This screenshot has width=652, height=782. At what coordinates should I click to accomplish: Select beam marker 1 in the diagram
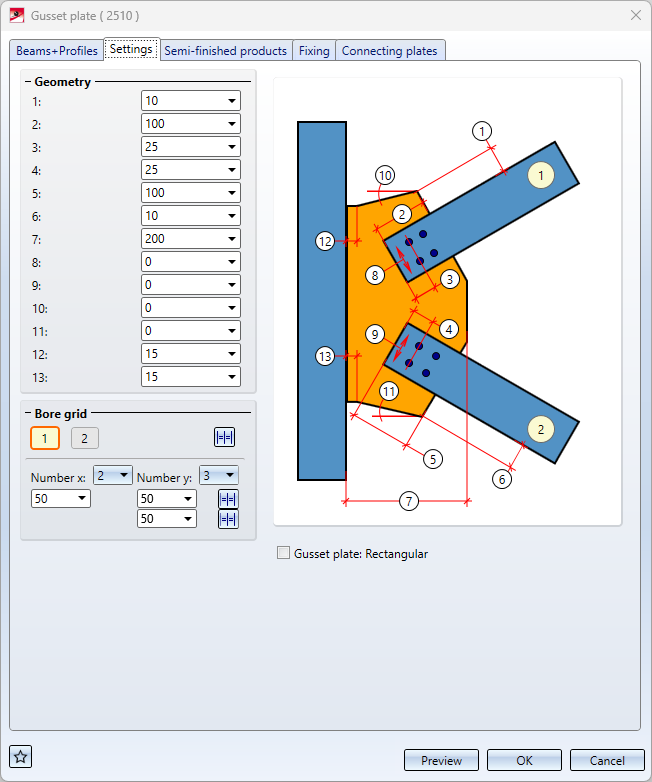click(x=541, y=175)
